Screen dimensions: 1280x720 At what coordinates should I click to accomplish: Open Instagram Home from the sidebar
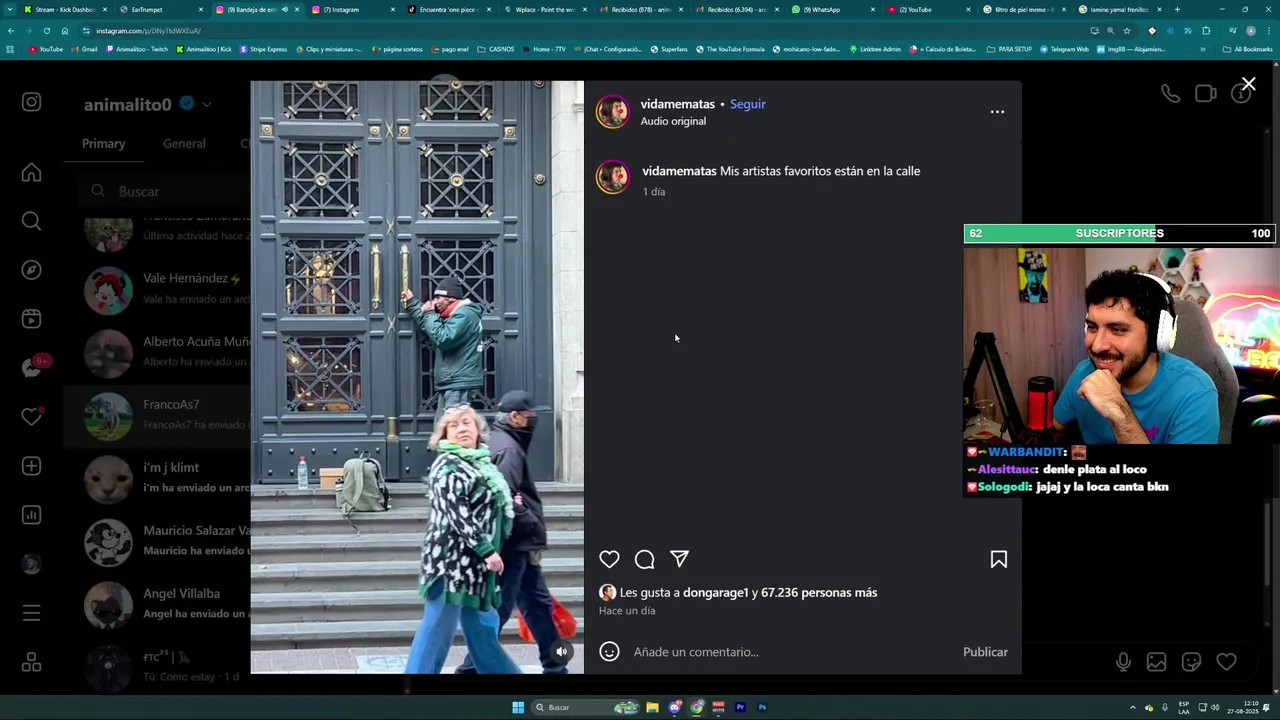pos(31,173)
